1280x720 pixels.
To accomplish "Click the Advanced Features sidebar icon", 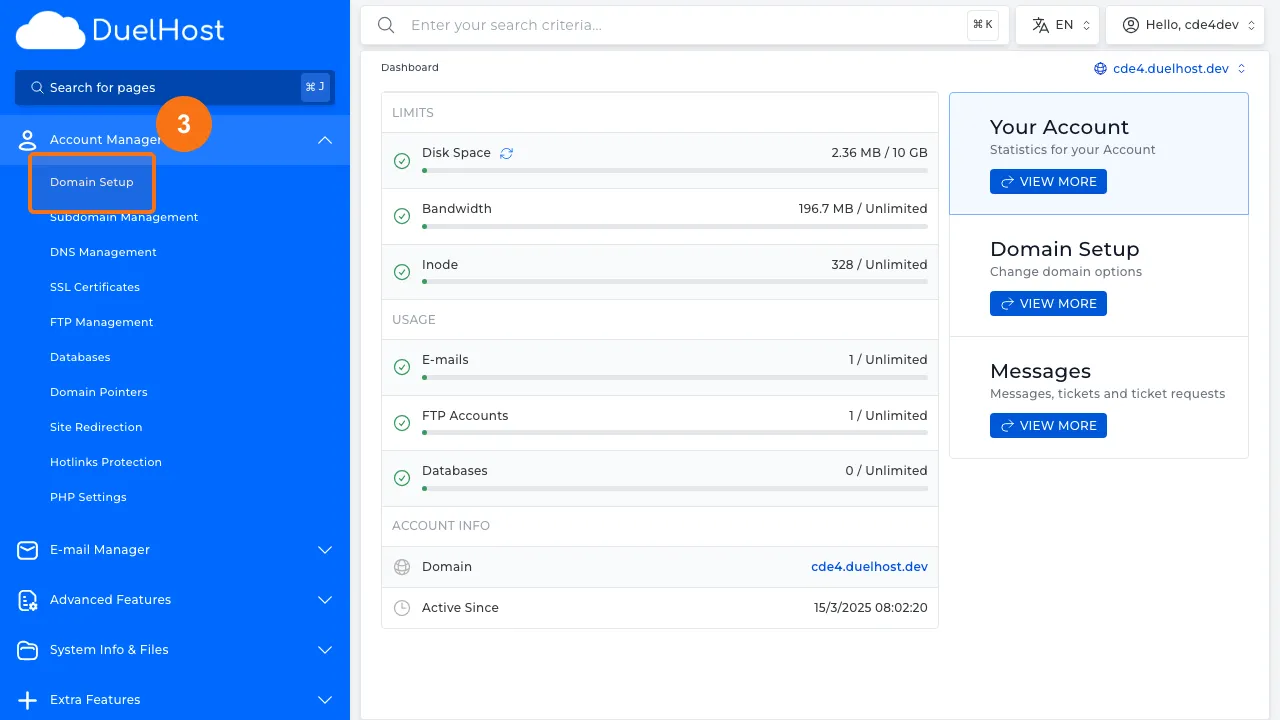I will point(28,600).
